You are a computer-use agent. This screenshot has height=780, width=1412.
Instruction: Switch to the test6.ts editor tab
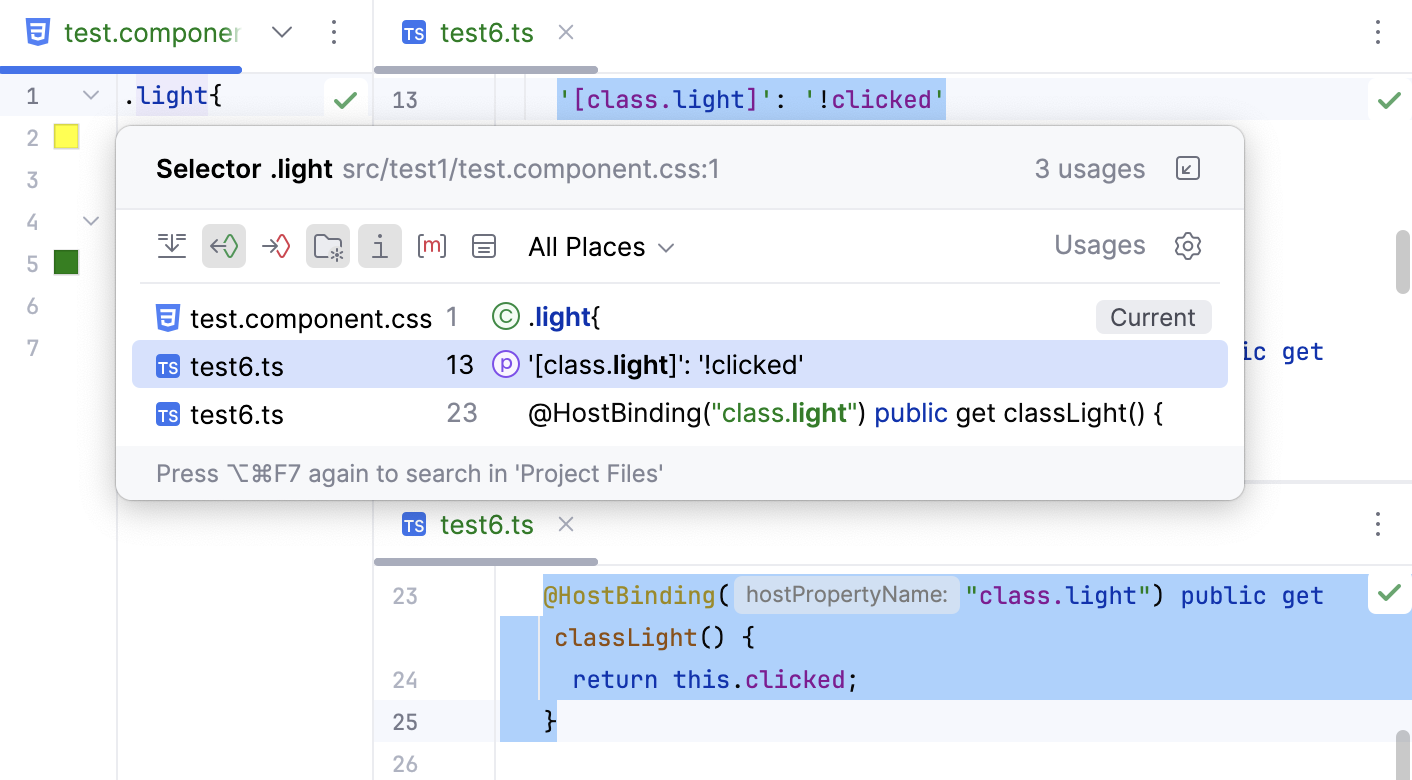(x=487, y=32)
